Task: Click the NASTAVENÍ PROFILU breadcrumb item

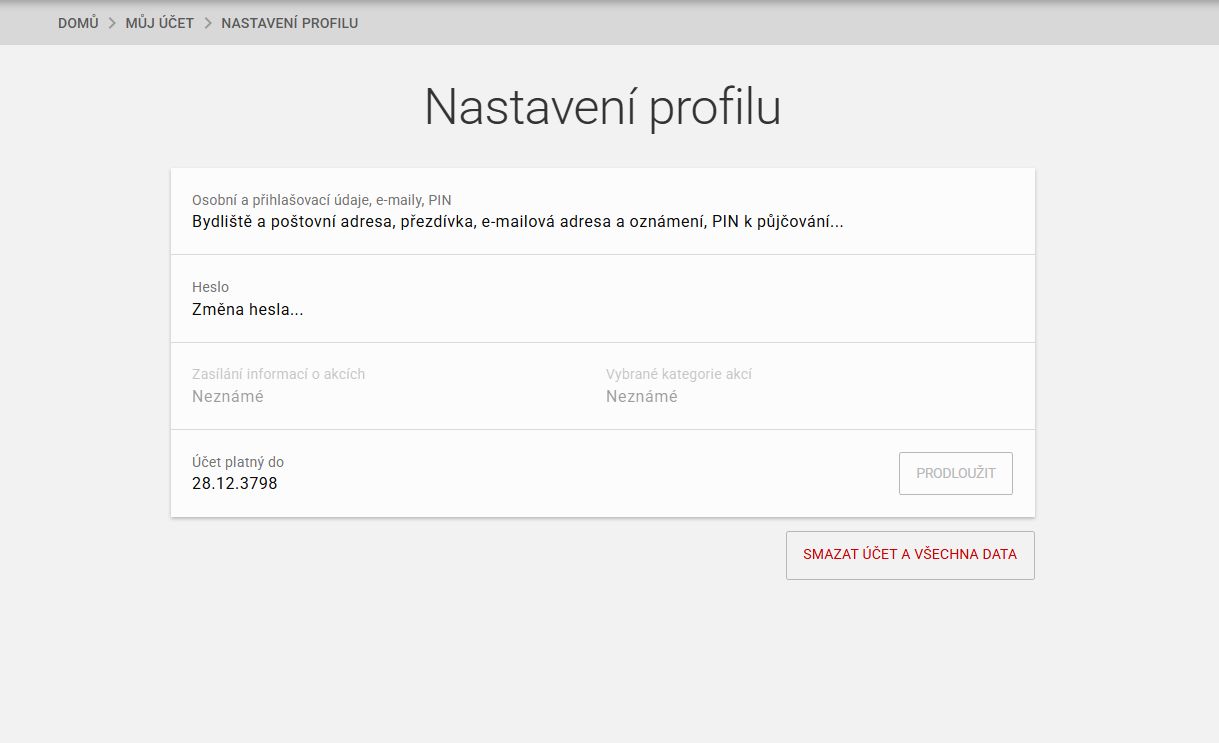Action: coord(289,23)
